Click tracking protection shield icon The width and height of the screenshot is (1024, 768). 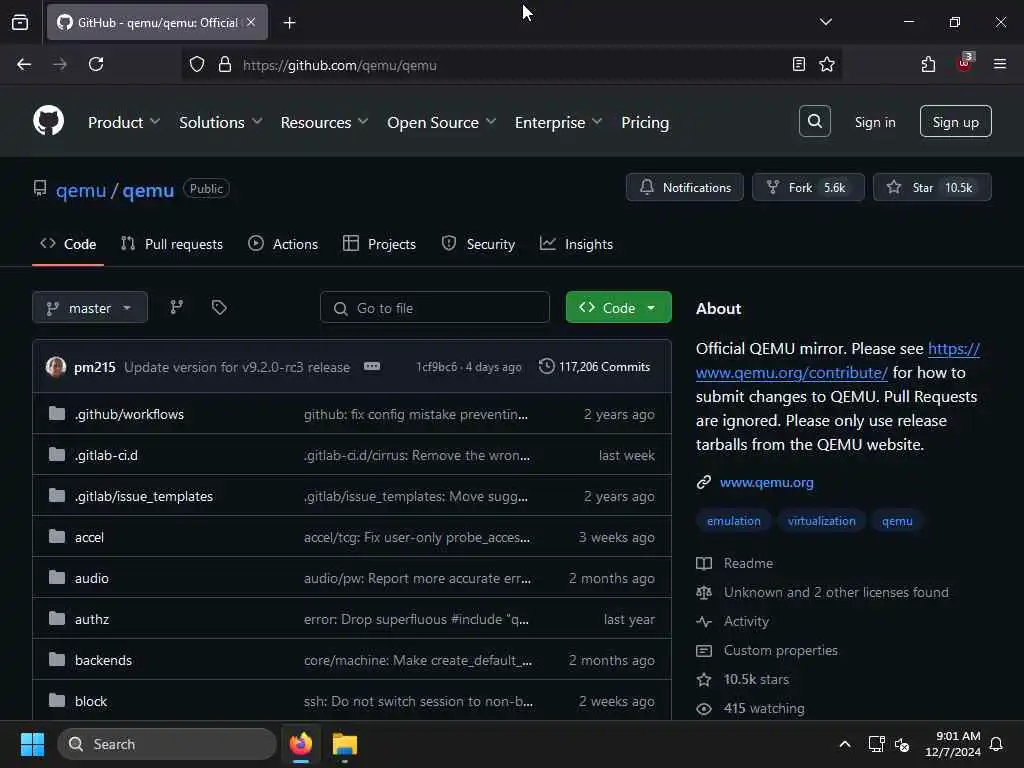(x=197, y=65)
